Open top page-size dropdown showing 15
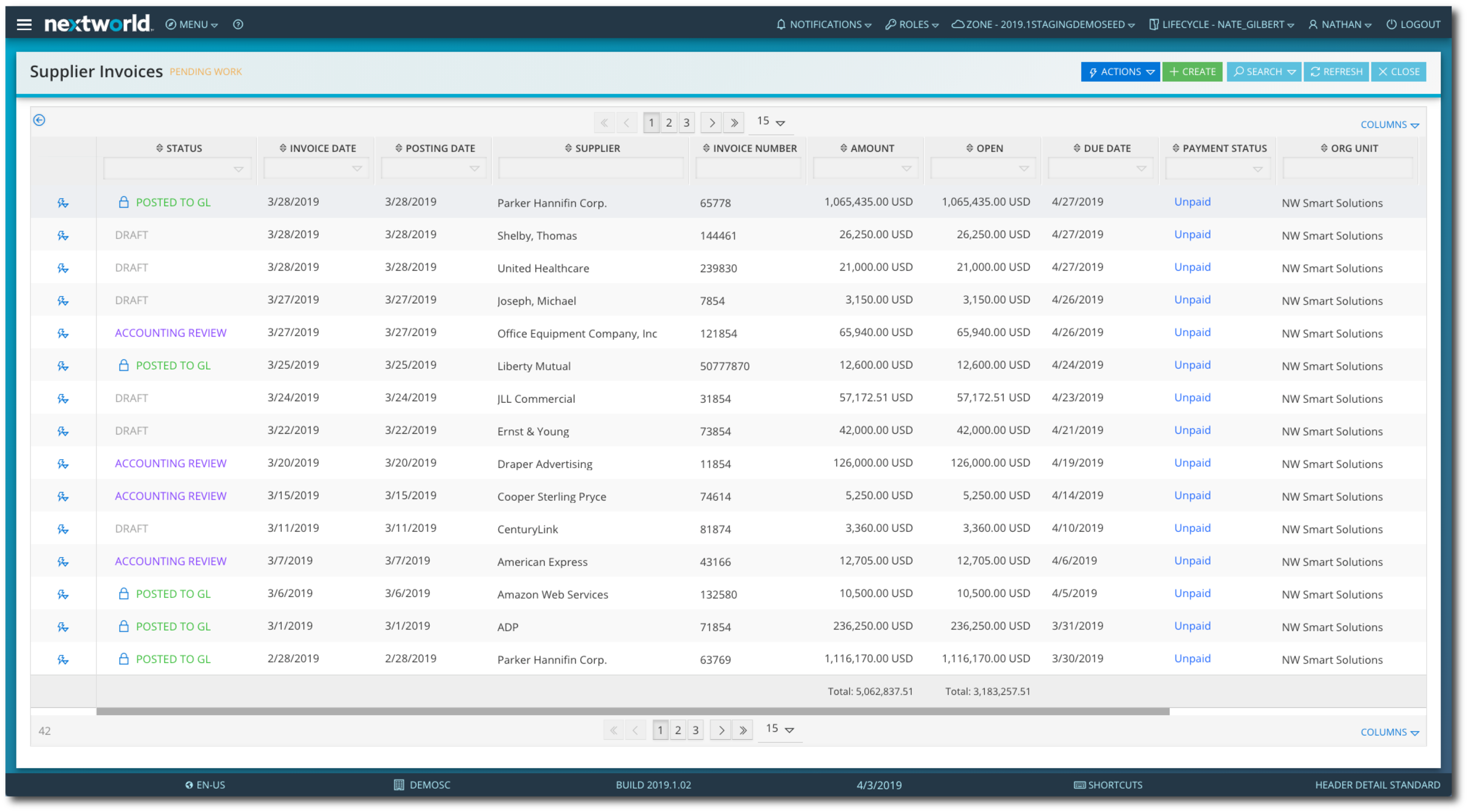This screenshot has width=1468, height=812. (x=771, y=122)
